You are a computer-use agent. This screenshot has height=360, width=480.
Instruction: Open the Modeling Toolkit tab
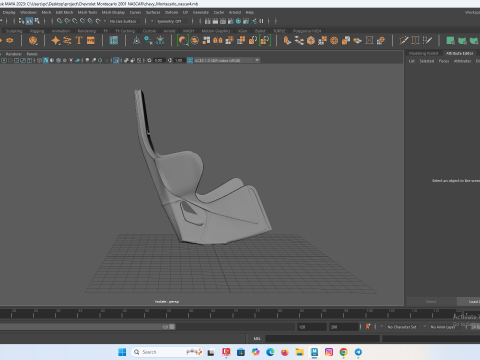[x=423, y=53]
